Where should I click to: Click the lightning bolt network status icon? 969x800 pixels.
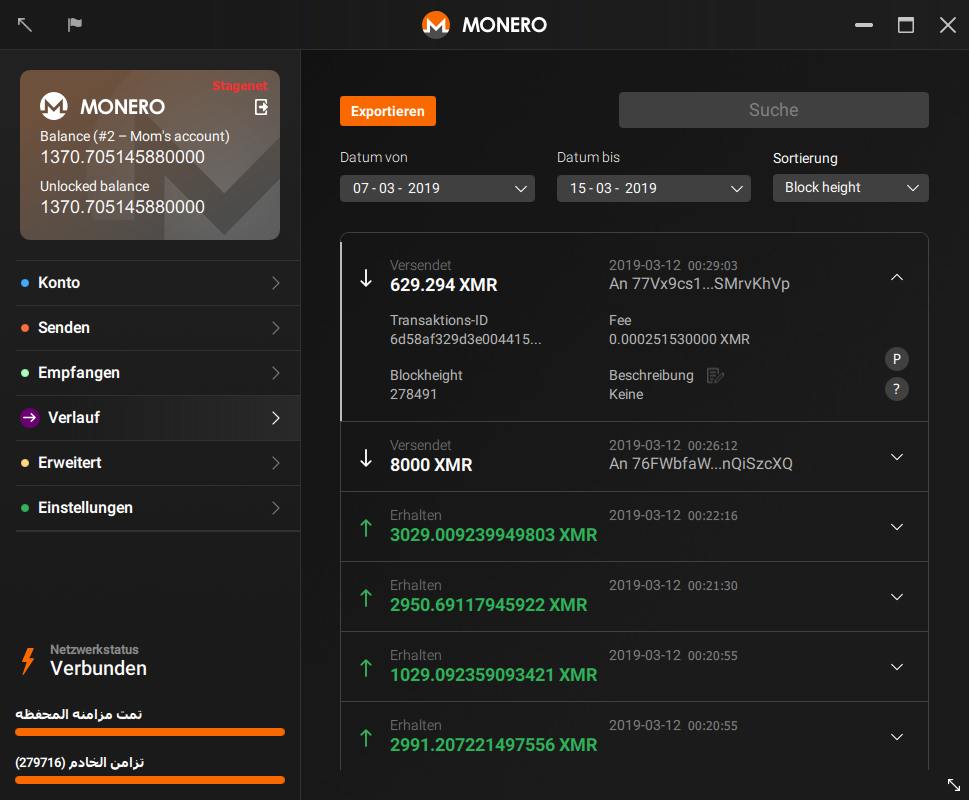point(28,660)
